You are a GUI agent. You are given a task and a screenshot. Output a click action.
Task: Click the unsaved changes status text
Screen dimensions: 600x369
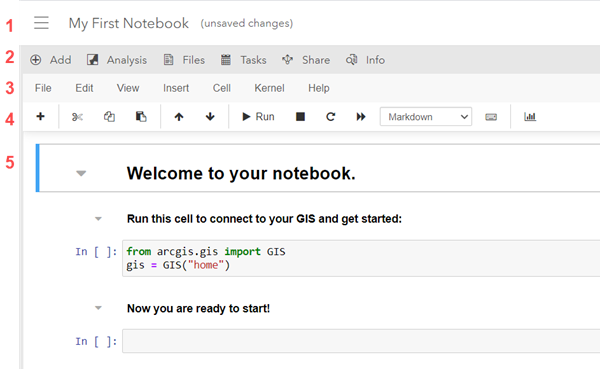(x=247, y=23)
